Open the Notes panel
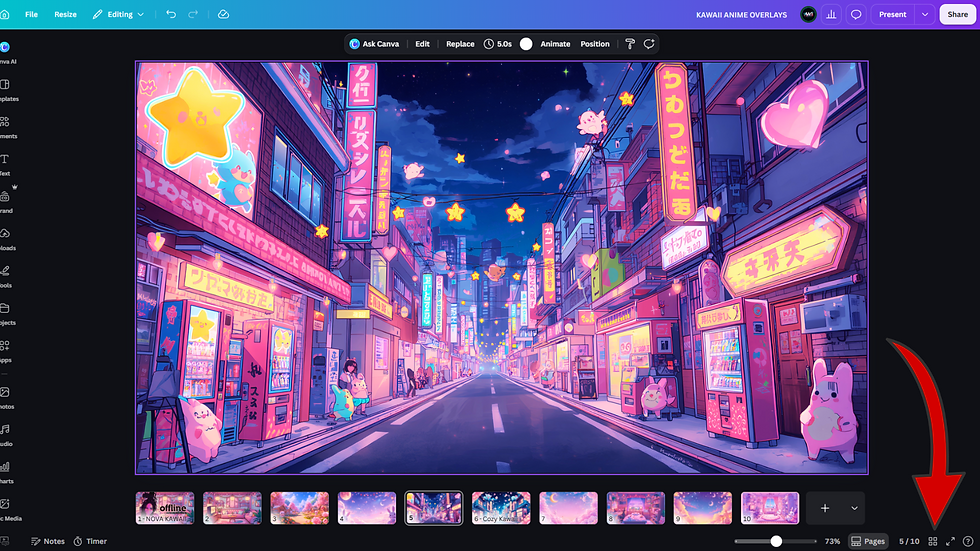This screenshot has width=980, height=551. tap(48, 541)
